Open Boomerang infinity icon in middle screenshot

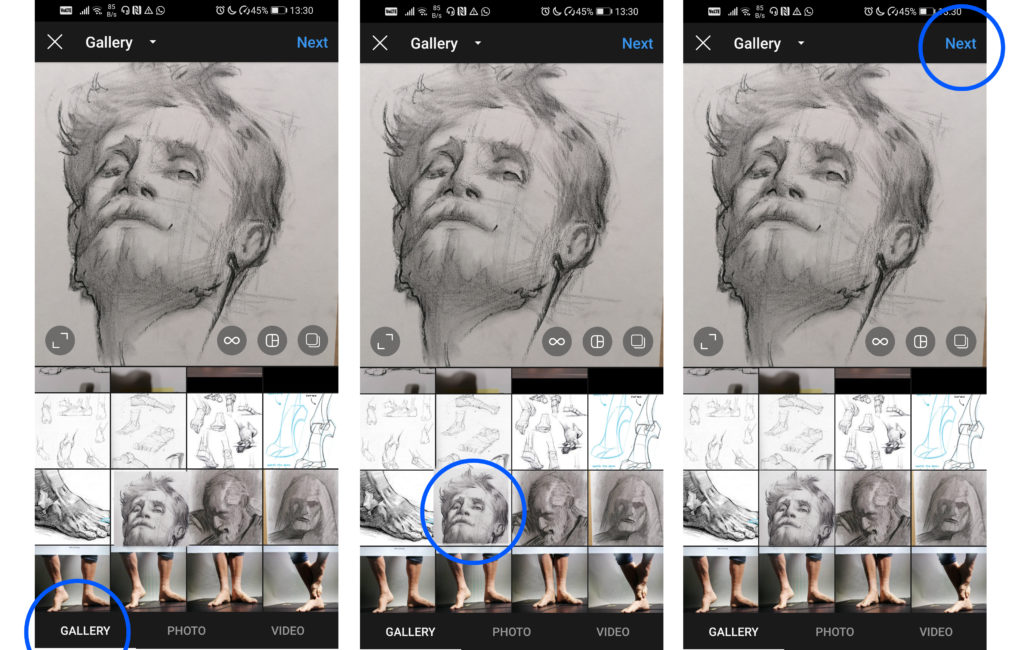557,342
